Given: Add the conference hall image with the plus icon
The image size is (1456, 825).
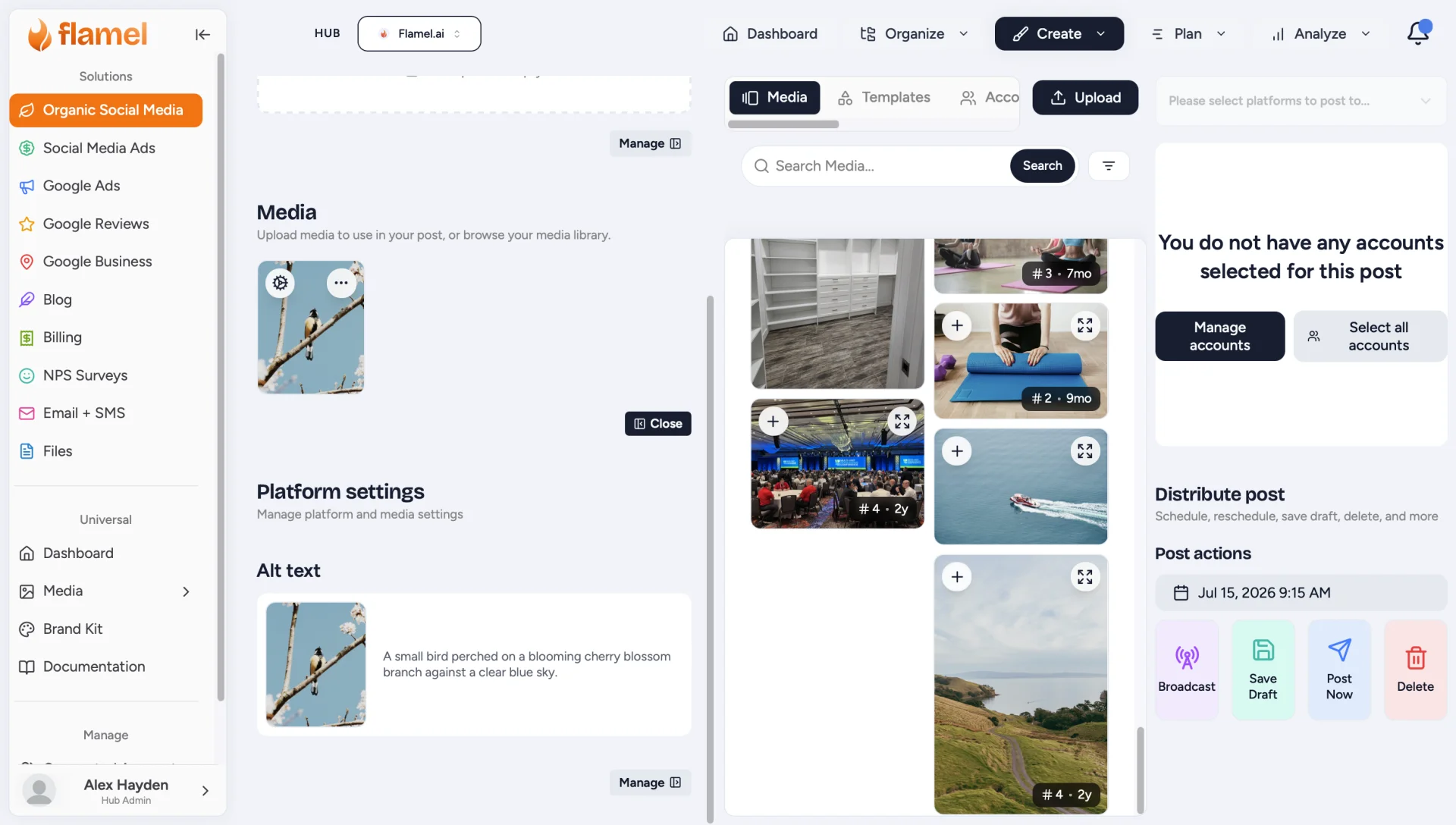Looking at the screenshot, I should (773, 422).
